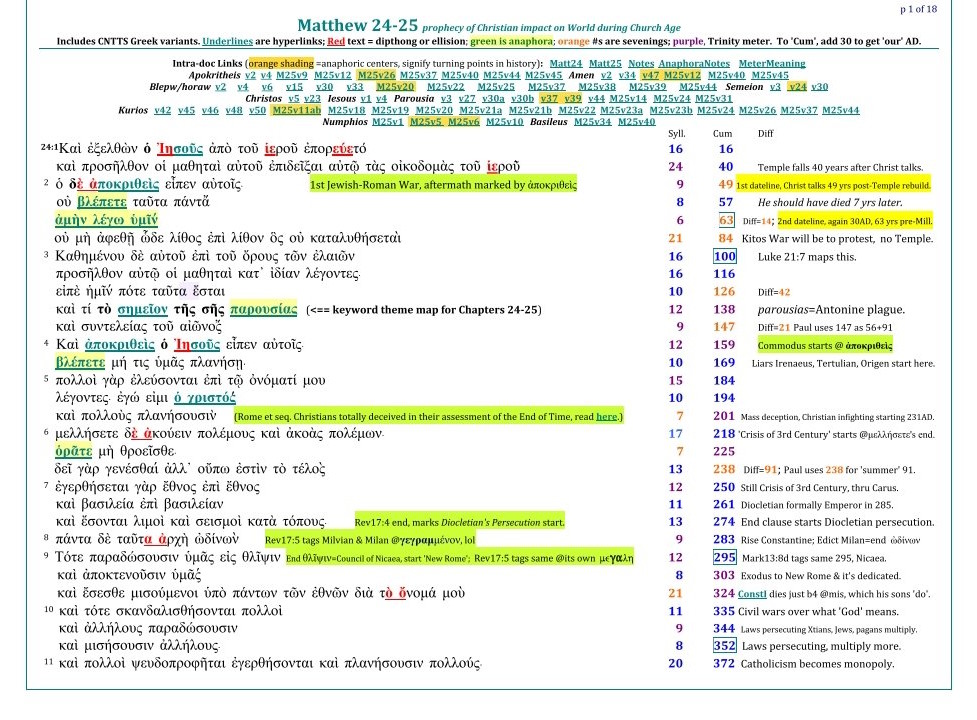Follow the Notes link in Intra-doc Links
Image resolution: width=977 pixels, height=720 pixels.
tap(641, 64)
